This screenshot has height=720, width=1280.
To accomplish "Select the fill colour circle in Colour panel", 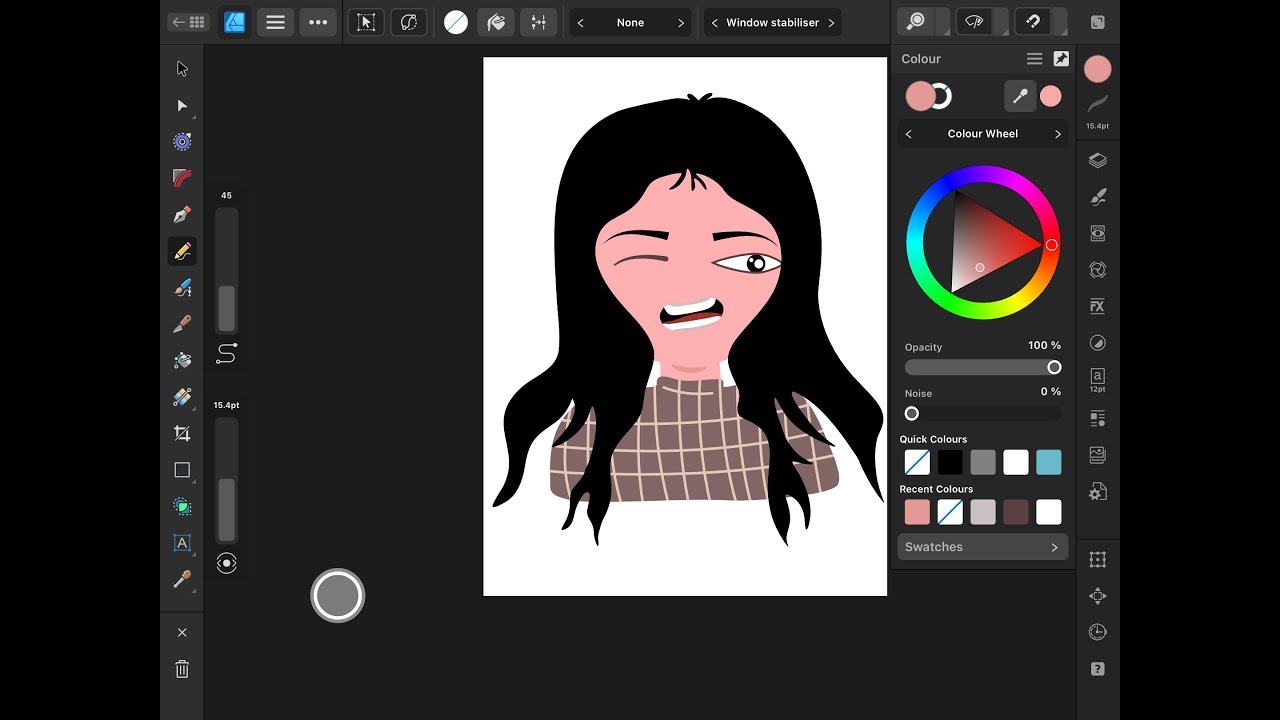I will (x=920, y=96).
